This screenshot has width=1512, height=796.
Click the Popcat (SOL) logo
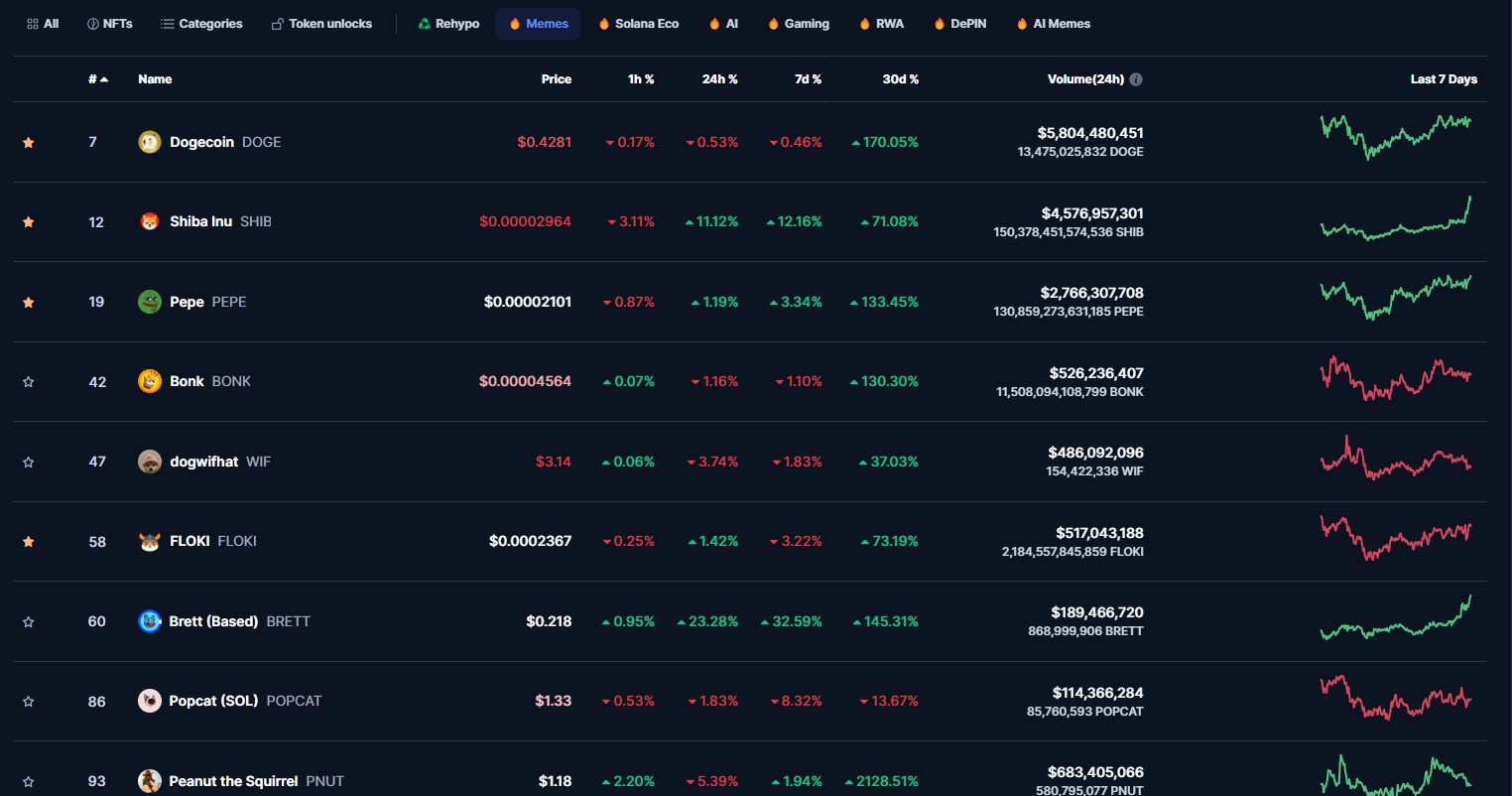pos(150,701)
